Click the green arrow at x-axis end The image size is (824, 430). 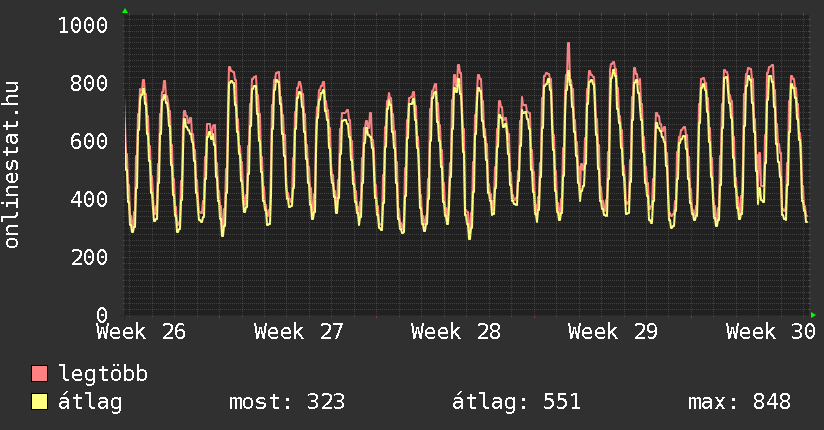(x=813, y=315)
